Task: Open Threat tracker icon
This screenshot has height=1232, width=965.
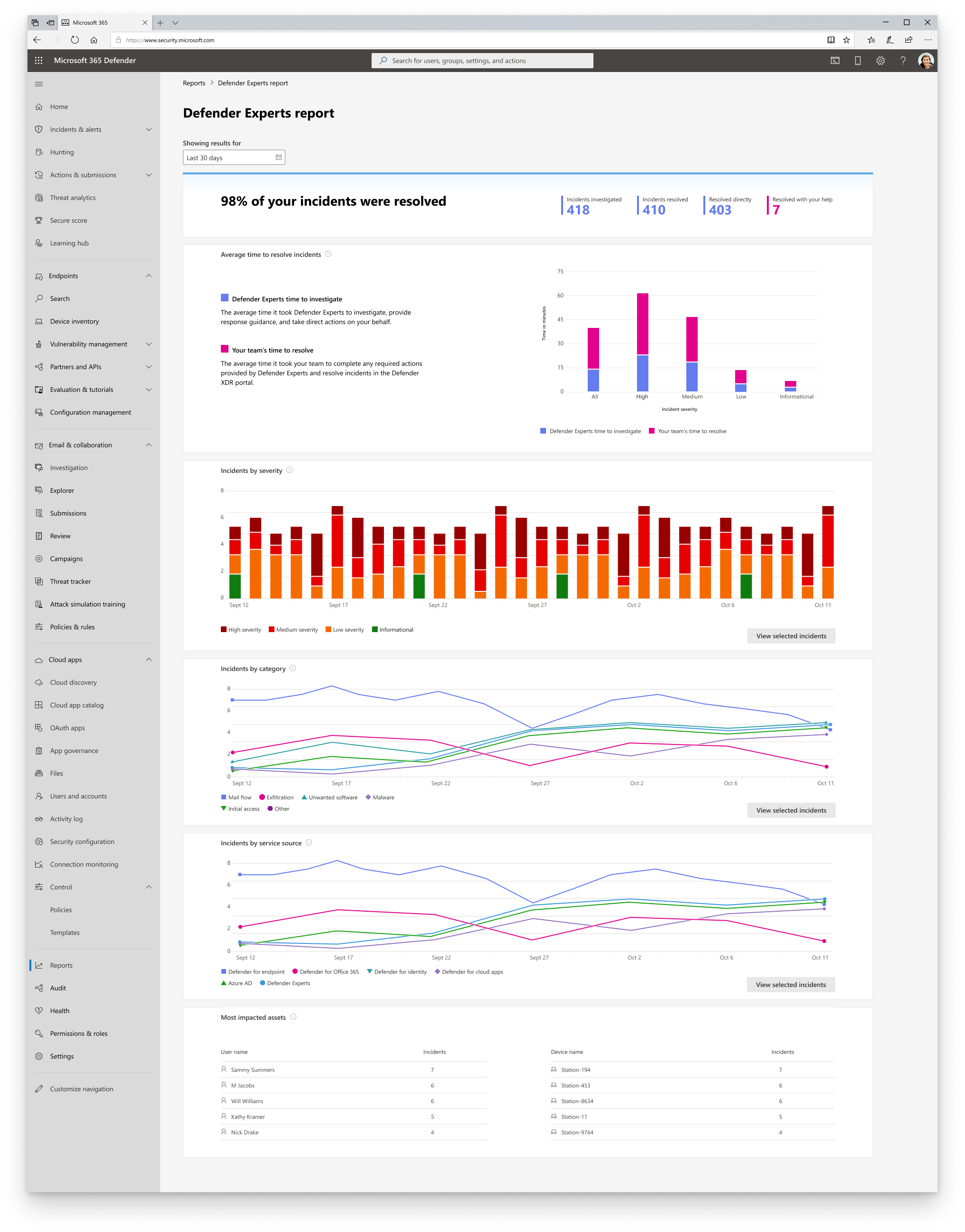Action: (39, 581)
